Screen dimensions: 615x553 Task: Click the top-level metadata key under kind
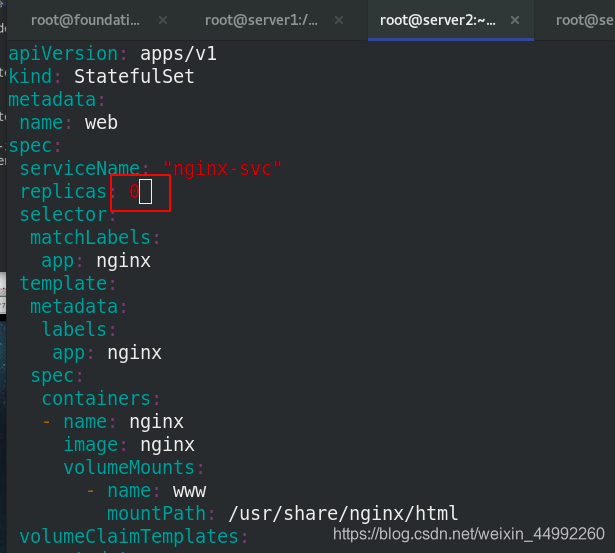52,100
